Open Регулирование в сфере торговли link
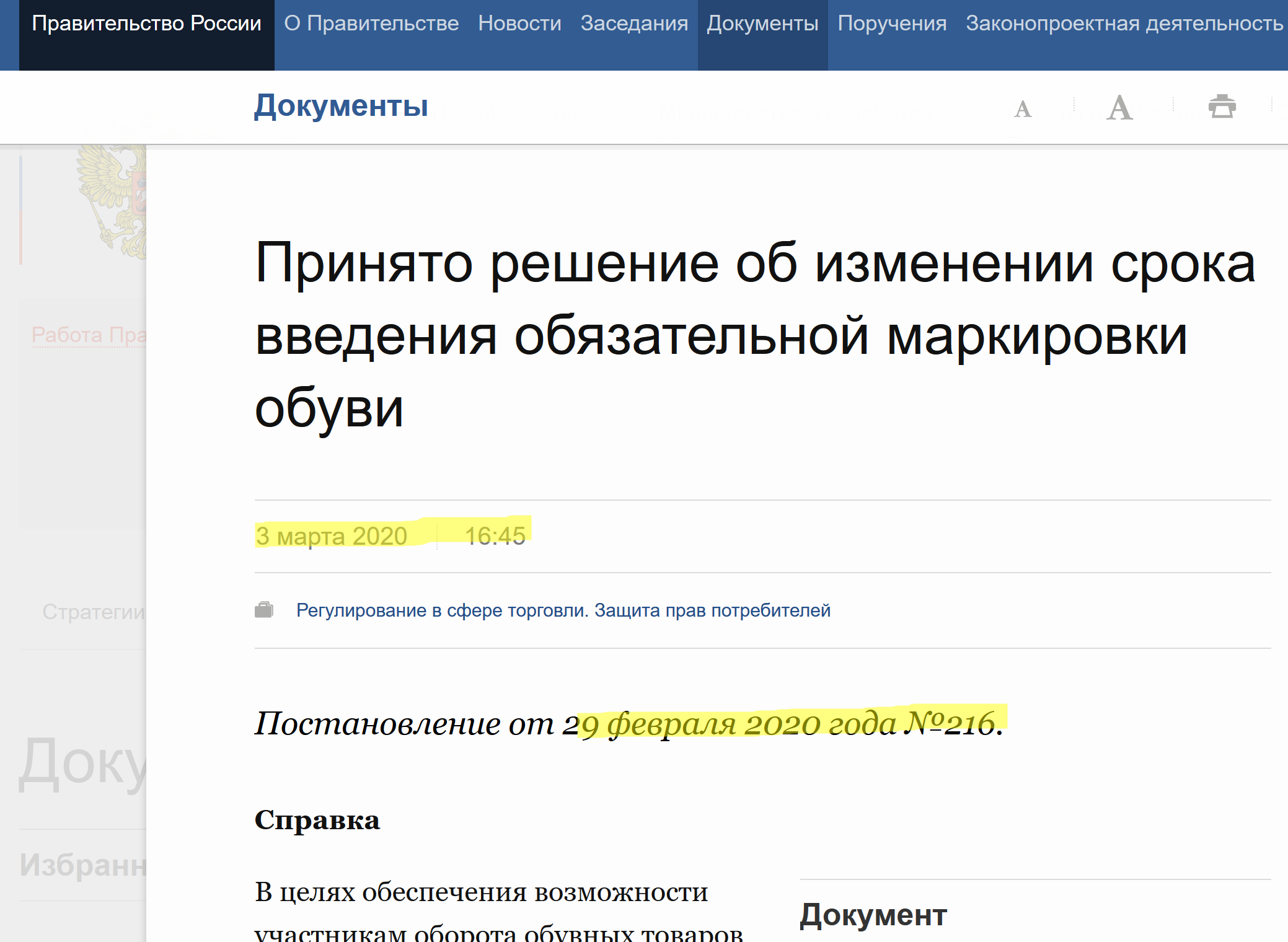The width and height of the screenshot is (1288, 942). 563,610
